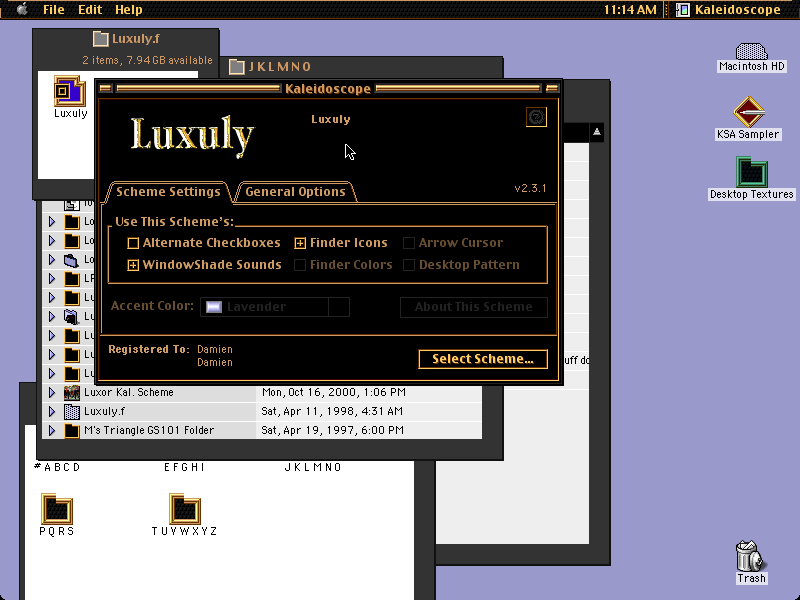This screenshot has width=800, height=600.
Task: Open the File menu
Action: (54, 9)
